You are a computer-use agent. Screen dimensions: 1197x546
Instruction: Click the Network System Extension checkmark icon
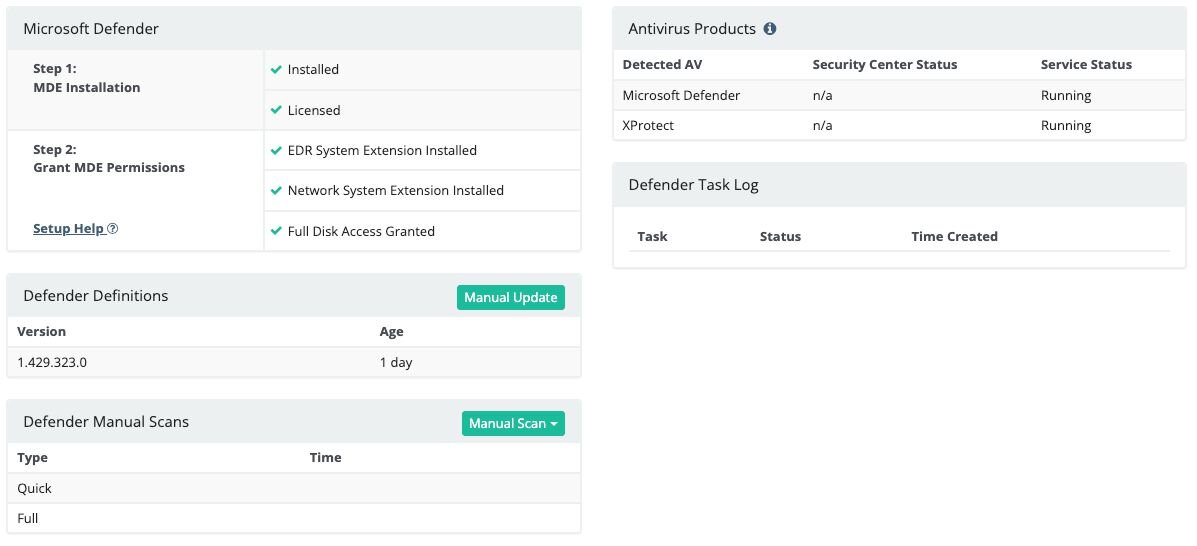pos(276,191)
